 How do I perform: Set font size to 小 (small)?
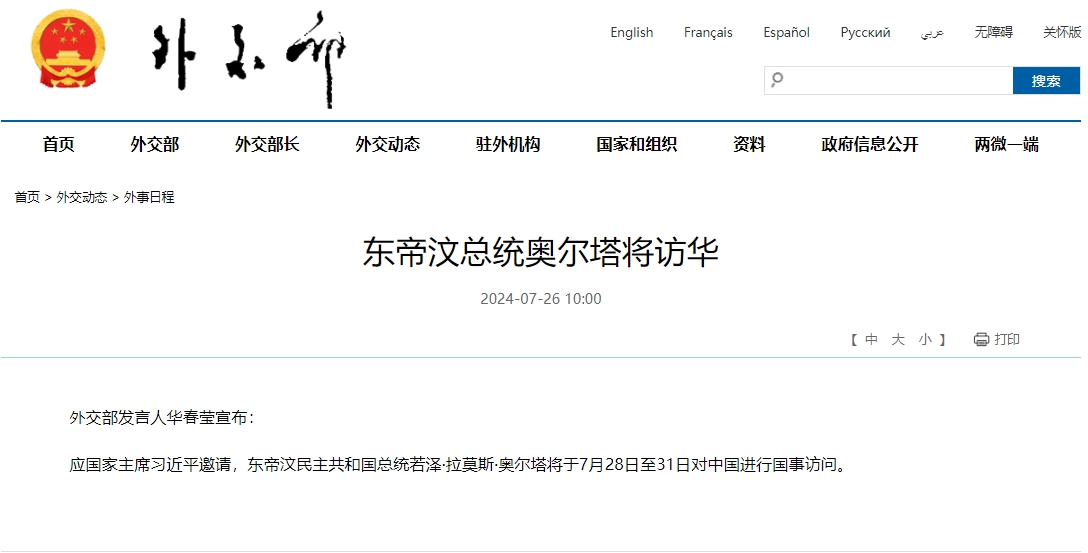pyautogui.click(x=925, y=339)
